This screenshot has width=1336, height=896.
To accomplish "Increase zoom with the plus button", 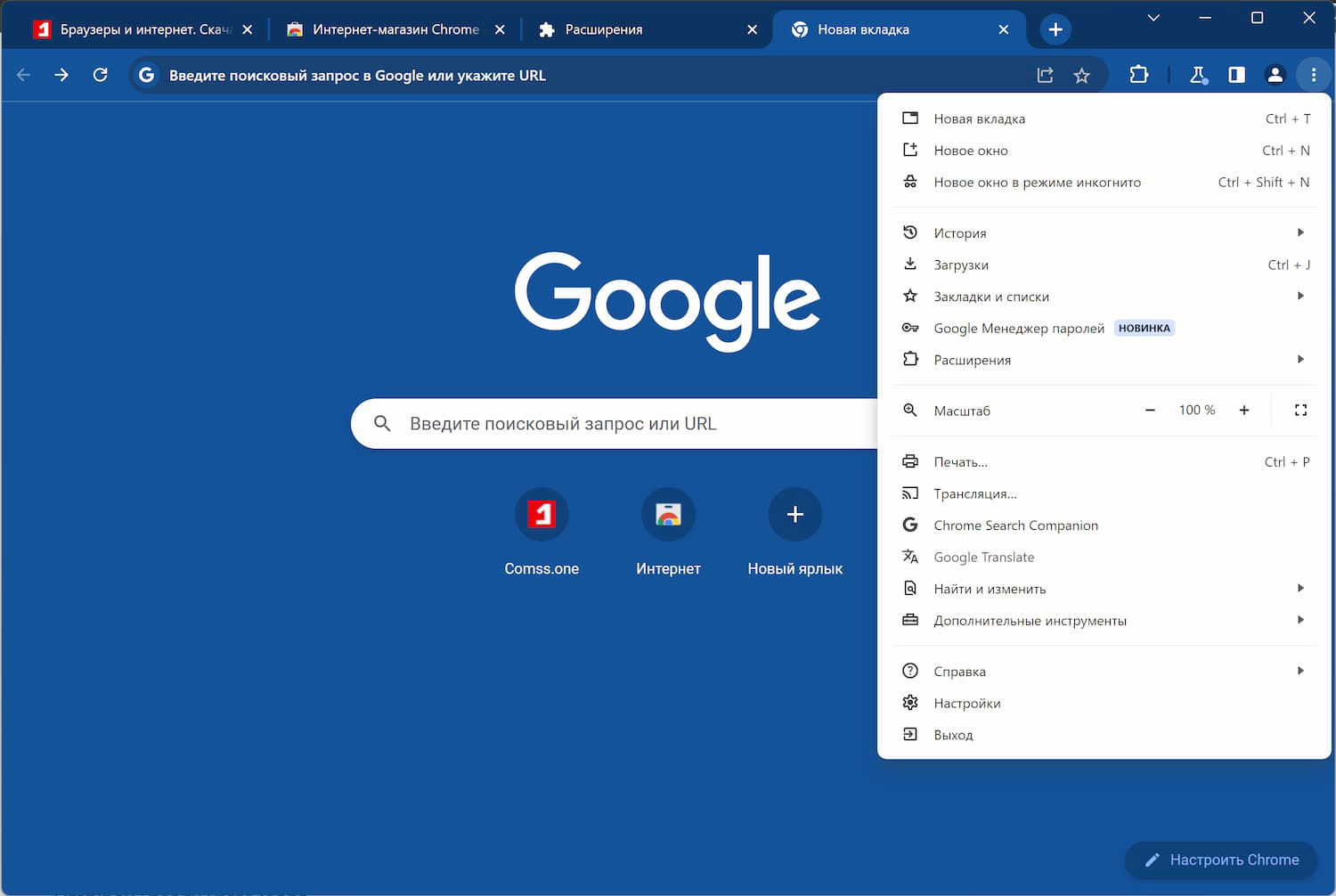I will pos(1244,411).
